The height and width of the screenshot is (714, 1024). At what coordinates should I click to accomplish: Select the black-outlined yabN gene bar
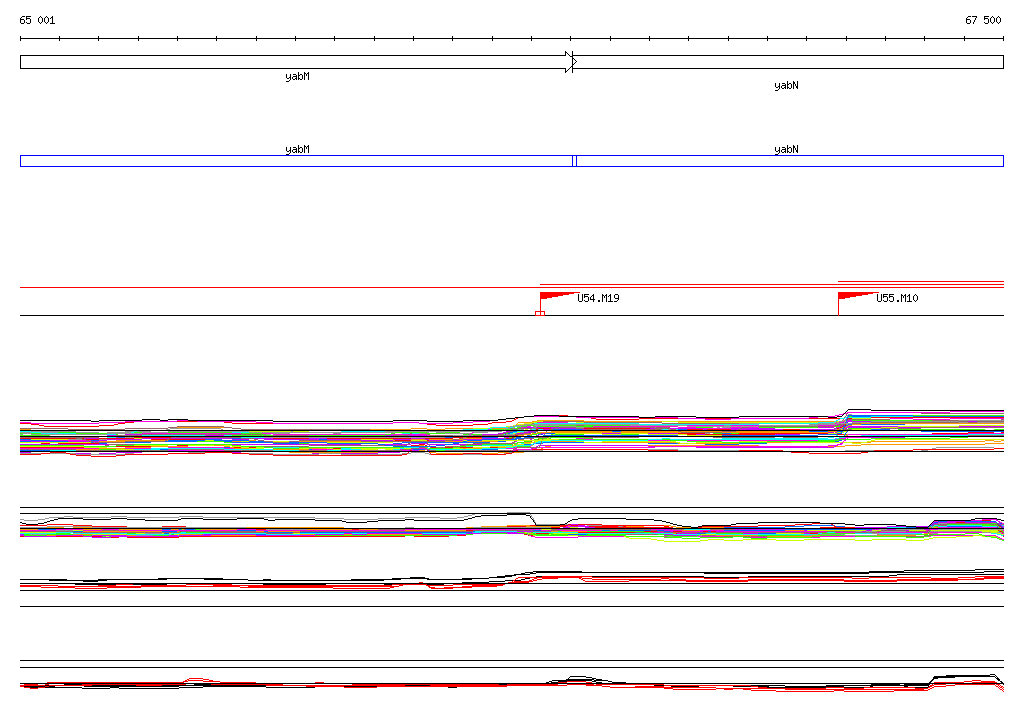[x=790, y=62]
